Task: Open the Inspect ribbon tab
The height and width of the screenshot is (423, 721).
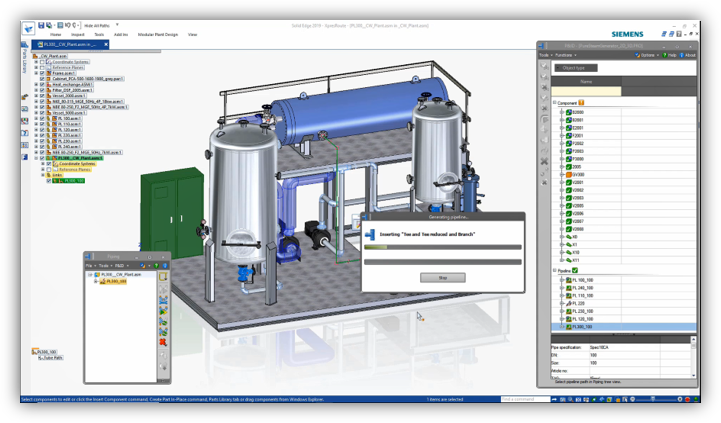Action: coord(77,34)
